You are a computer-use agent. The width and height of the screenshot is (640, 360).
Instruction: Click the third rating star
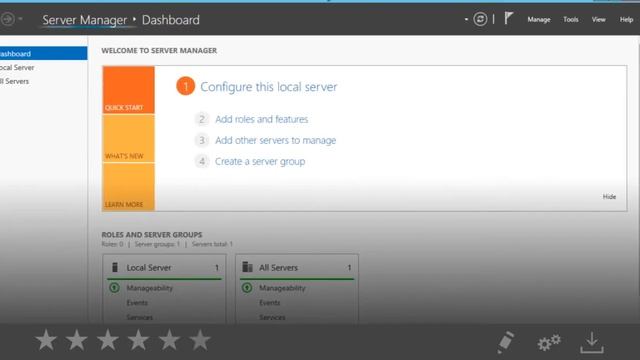108,340
